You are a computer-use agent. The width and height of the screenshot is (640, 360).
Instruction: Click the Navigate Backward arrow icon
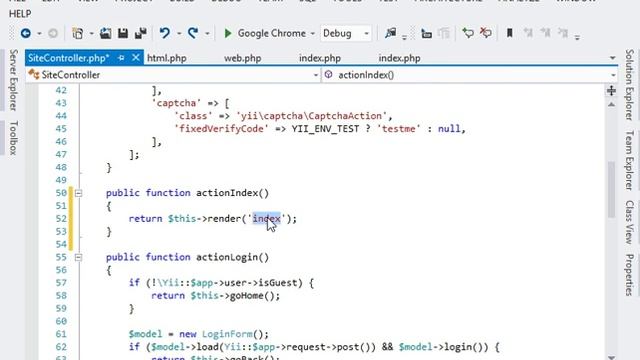26,33
